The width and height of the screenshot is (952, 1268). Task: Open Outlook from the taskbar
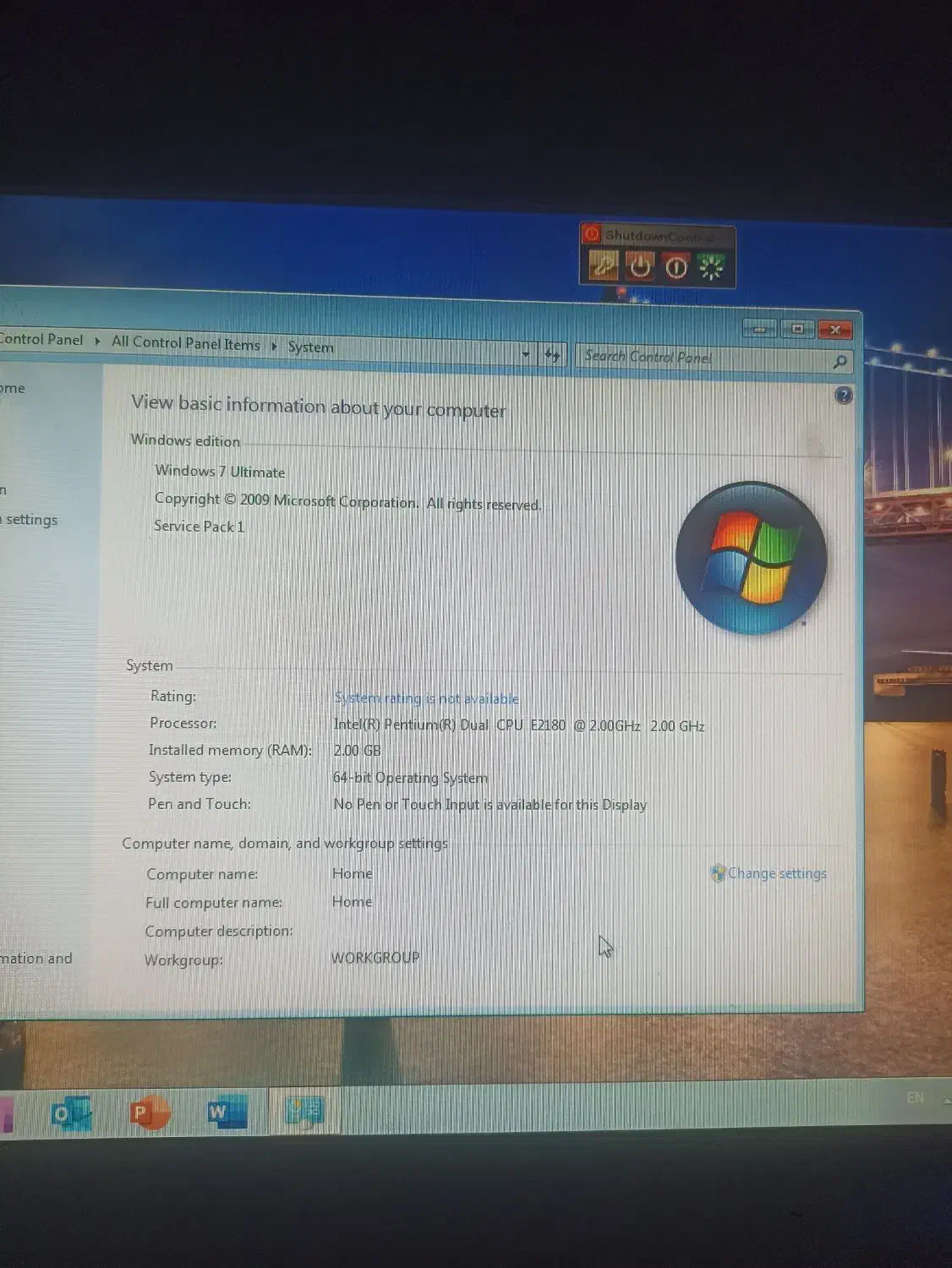71,1114
